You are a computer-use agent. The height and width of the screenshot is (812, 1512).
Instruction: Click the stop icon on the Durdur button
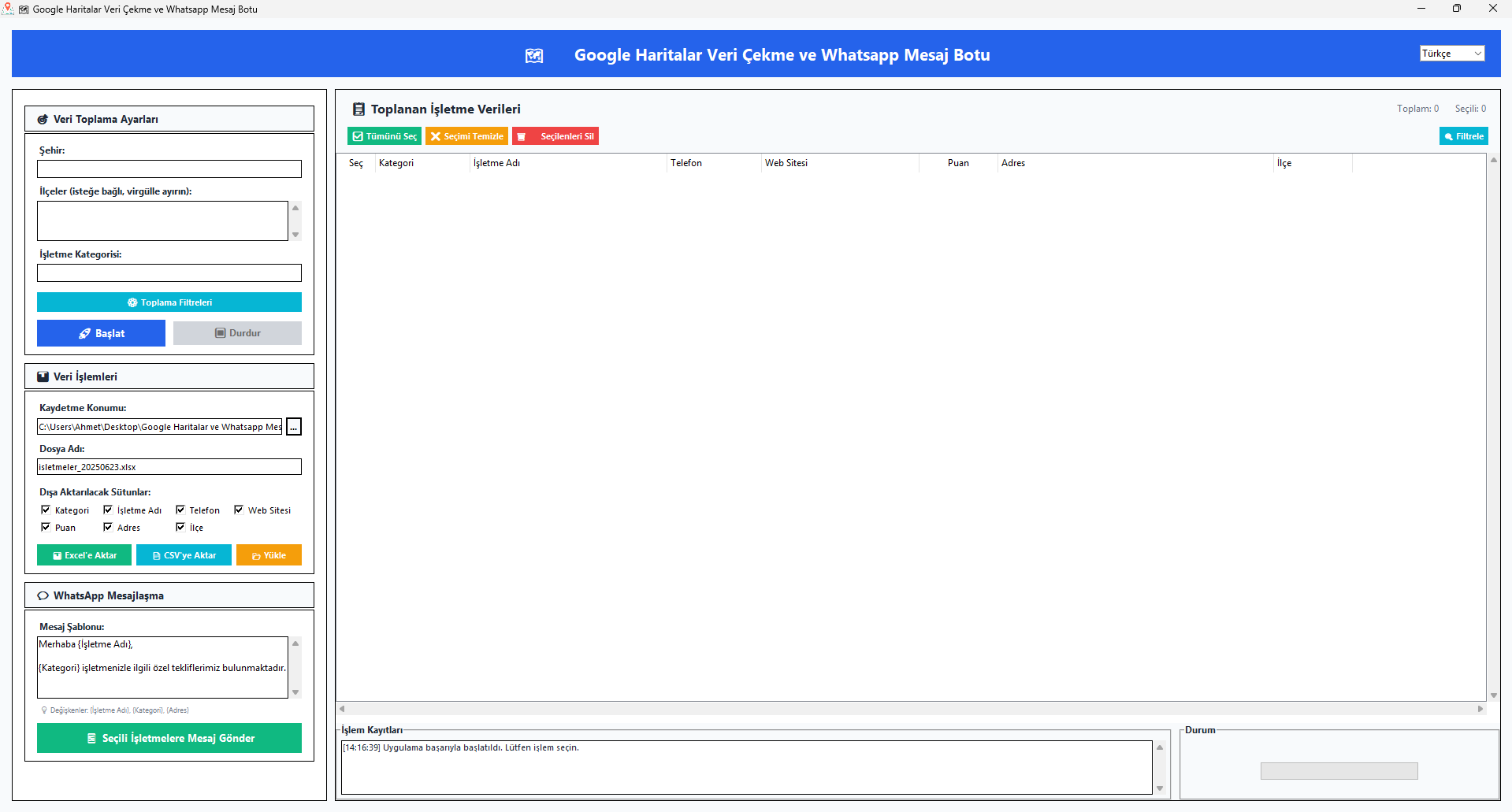click(221, 333)
